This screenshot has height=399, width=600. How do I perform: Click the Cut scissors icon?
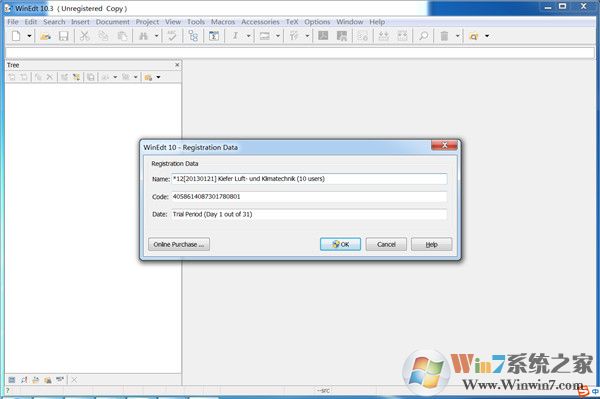[x=84, y=36]
